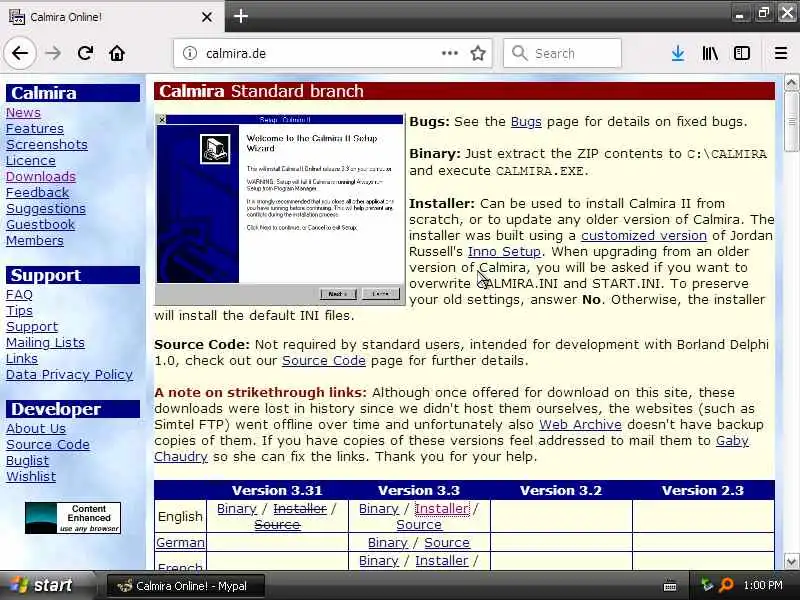Click the vertical scrollbar up arrow
Viewport: 800px width, 600px height.
point(791,83)
